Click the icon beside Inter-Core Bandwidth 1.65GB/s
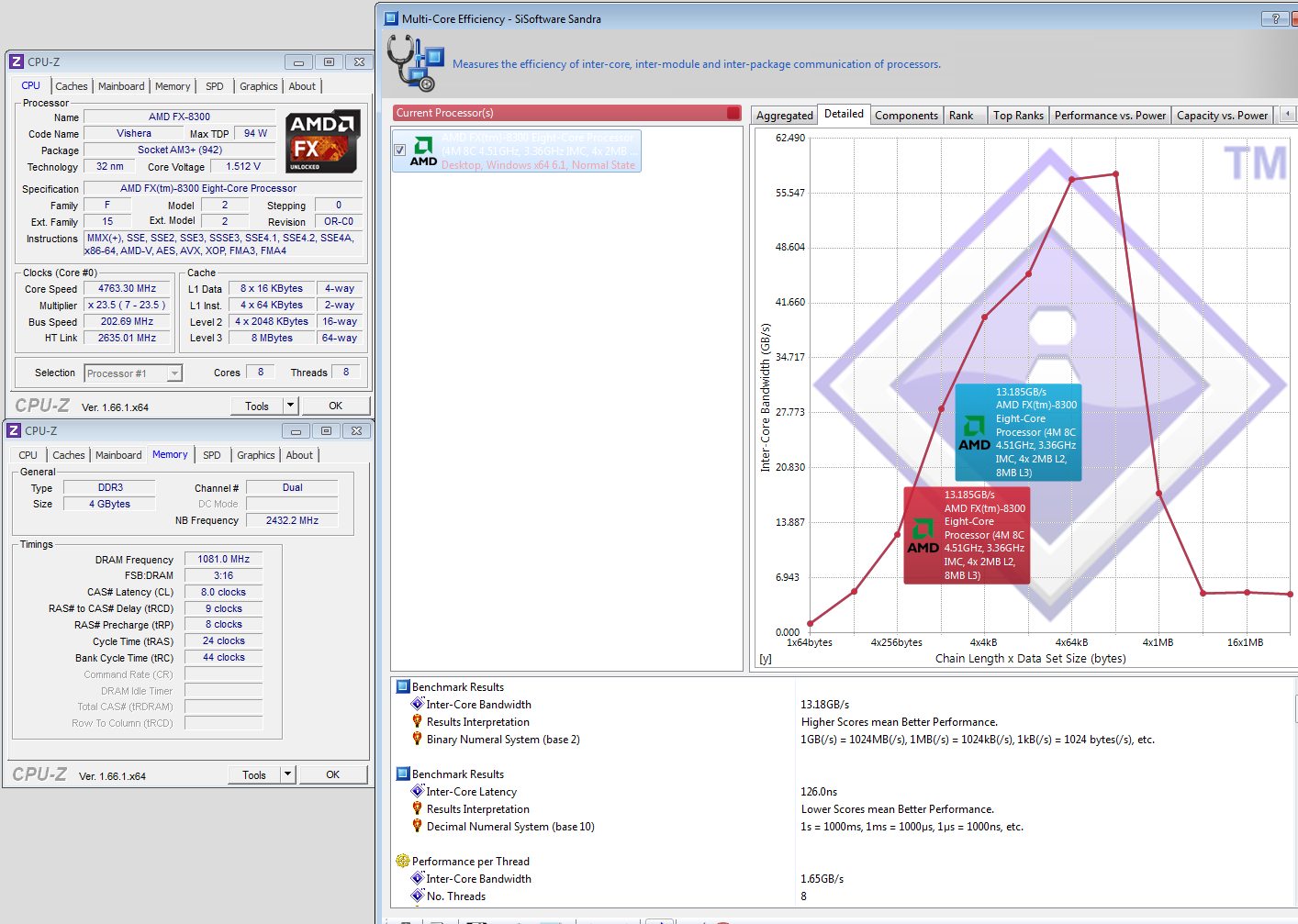The height and width of the screenshot is (924, 1298). [x=418, y=878]
